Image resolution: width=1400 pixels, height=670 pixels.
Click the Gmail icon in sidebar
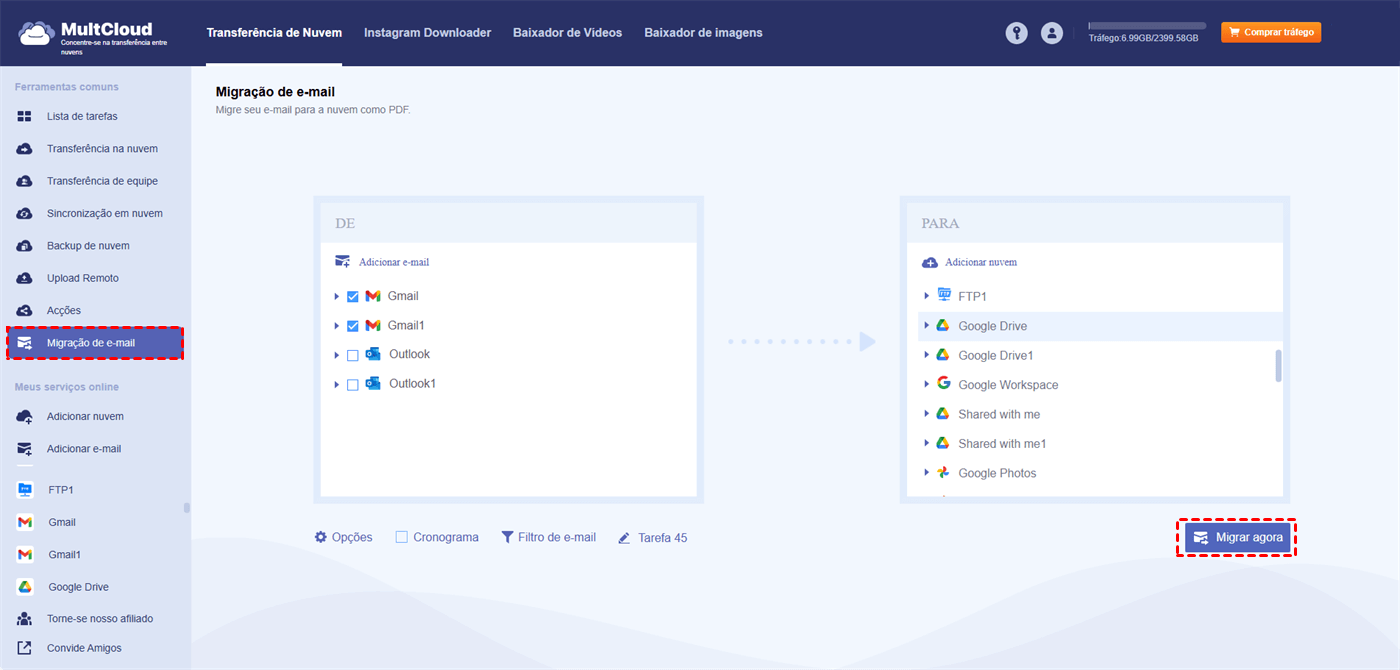point(25,522)
